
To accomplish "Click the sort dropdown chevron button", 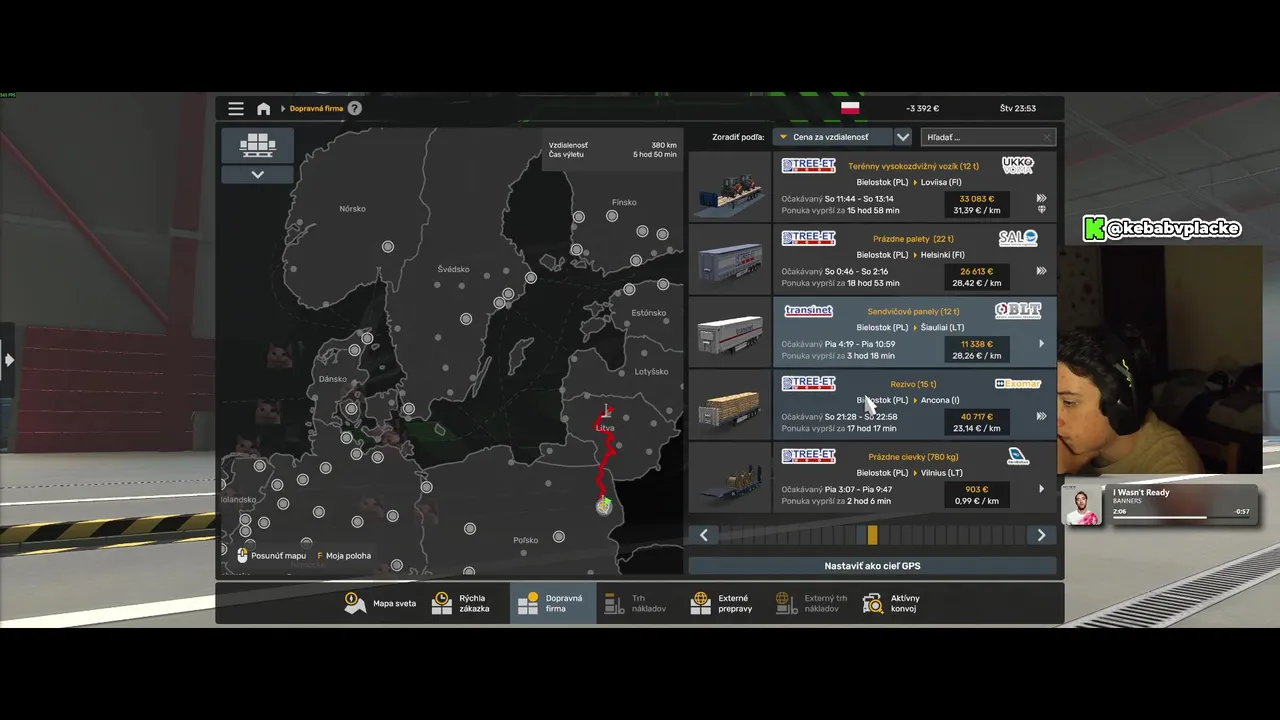I will (x=903, y=137).
